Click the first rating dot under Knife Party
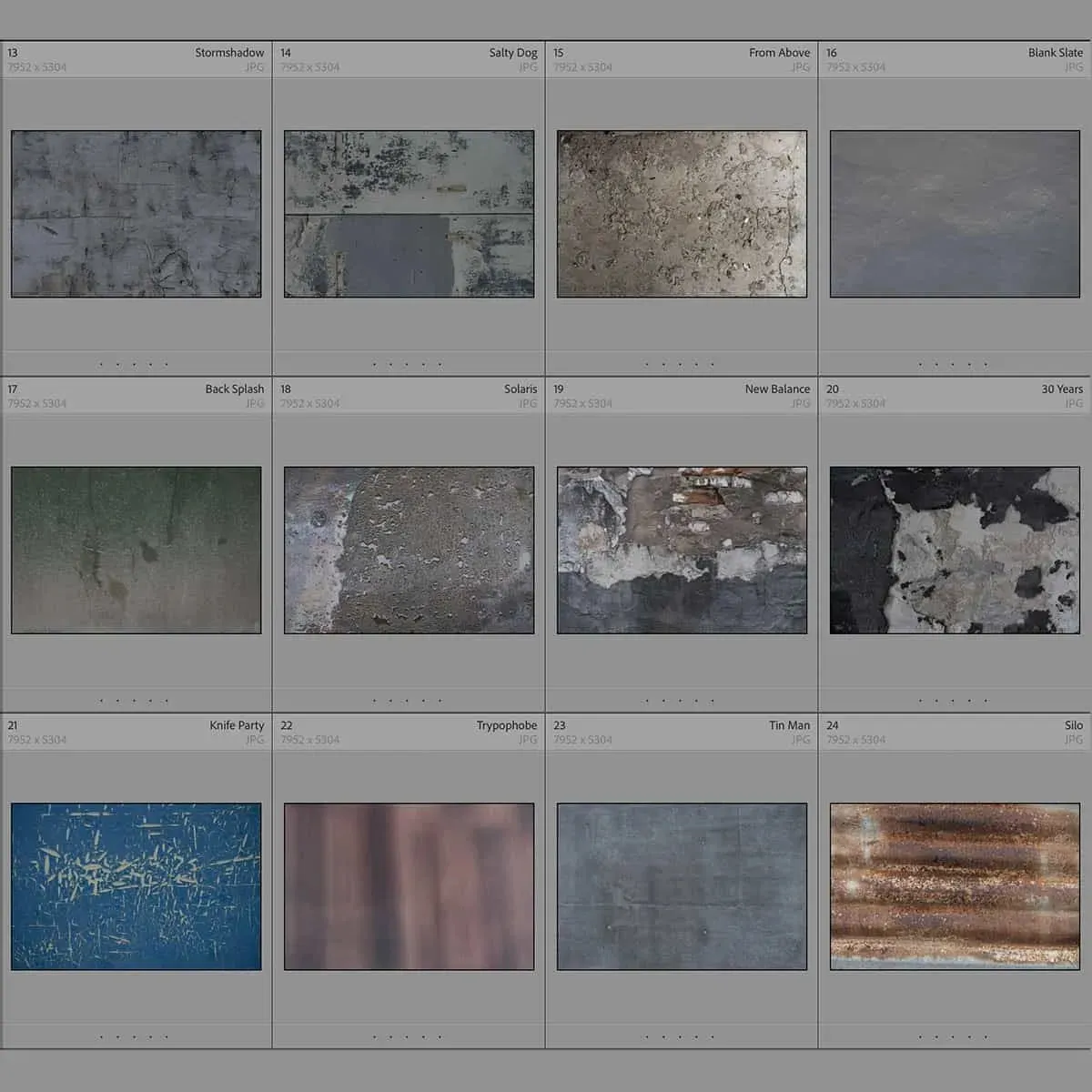 tap(101, 1036)
